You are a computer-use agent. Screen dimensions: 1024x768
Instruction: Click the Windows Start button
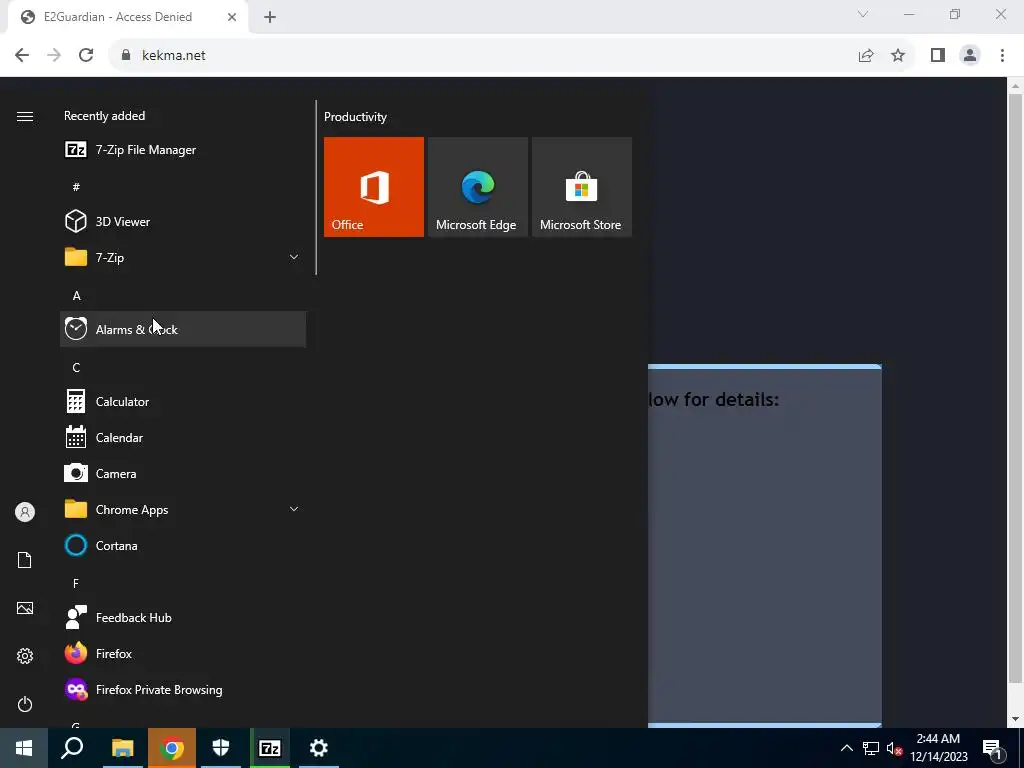(x=24, y=748)
